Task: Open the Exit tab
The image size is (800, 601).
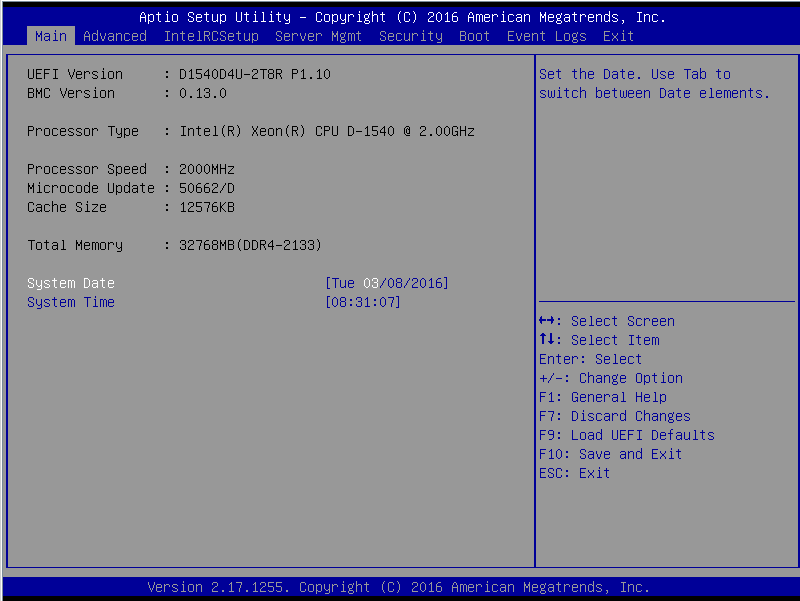Action: click(x=618, y=36)
